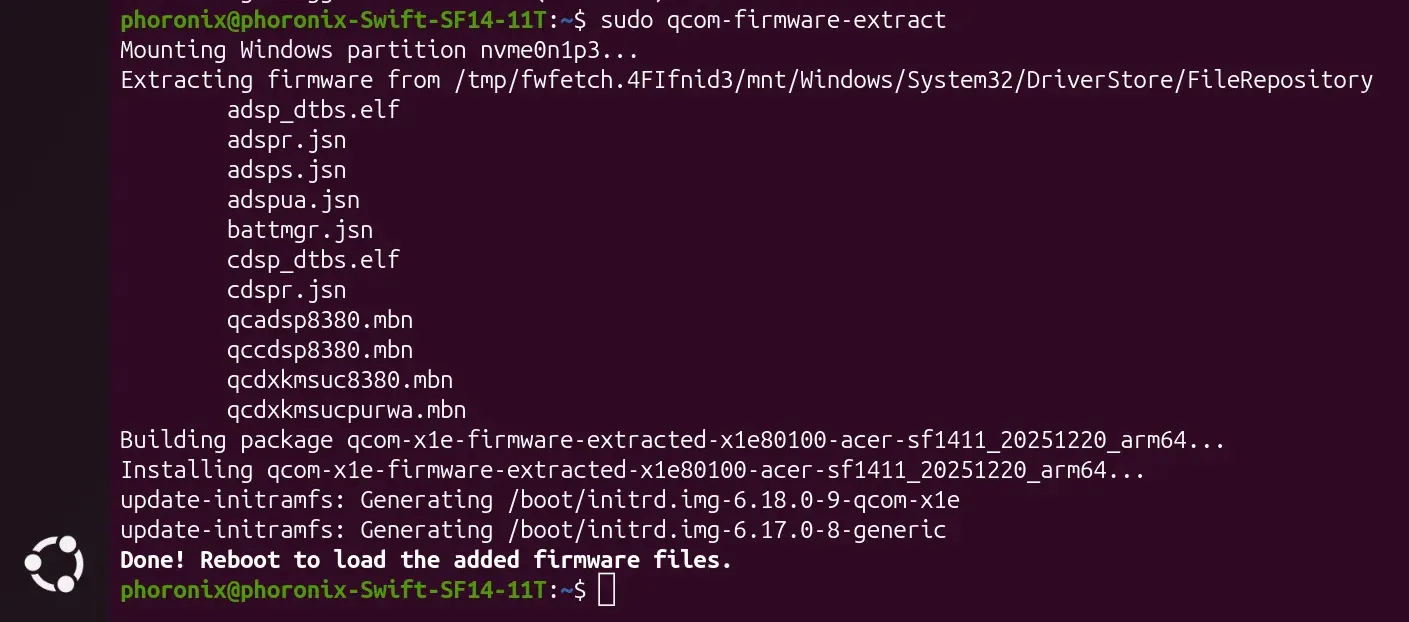Click the adspua.jsn filename line
The width and height of the screenshot is (1409, 622).
click(293, 200)
